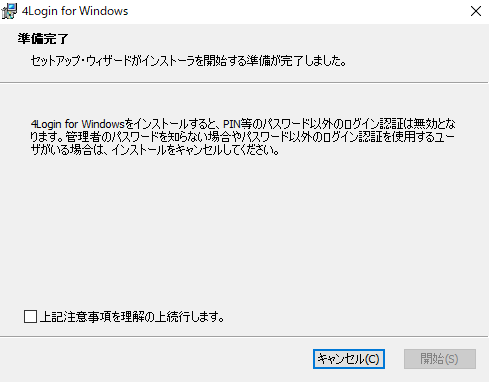489x382 pixels.
Task: Click the second line starting with ります。管理者
Action: tap(242, 137)
